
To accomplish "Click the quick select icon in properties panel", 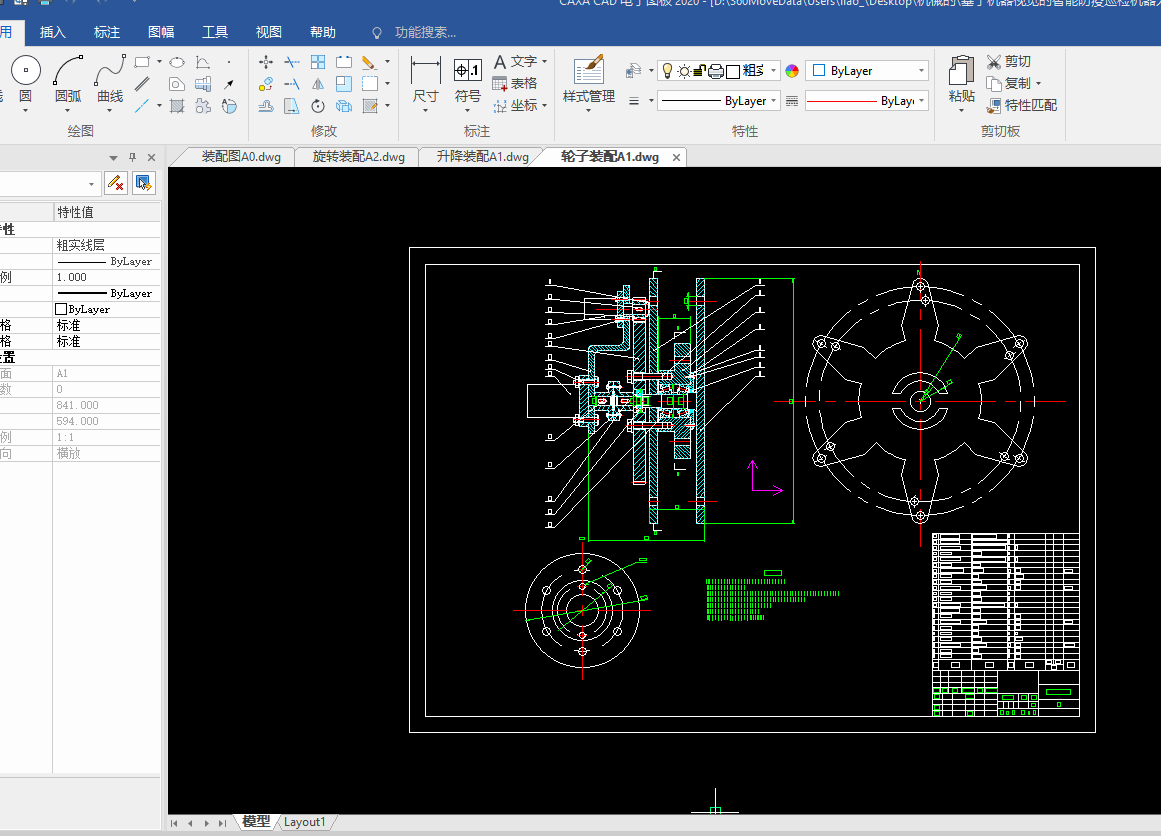I will tap(144, 182).
